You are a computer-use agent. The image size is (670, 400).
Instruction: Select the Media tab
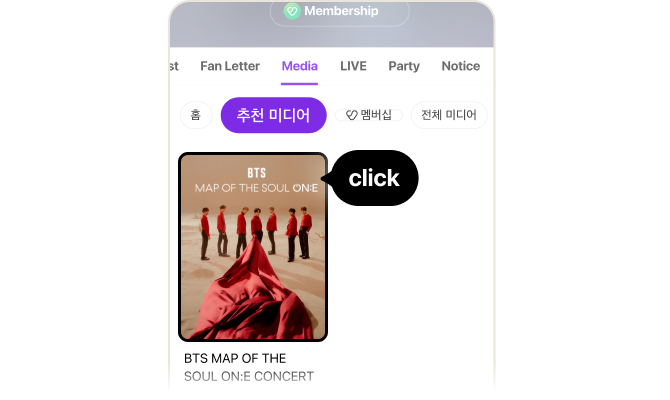point(300,66)
